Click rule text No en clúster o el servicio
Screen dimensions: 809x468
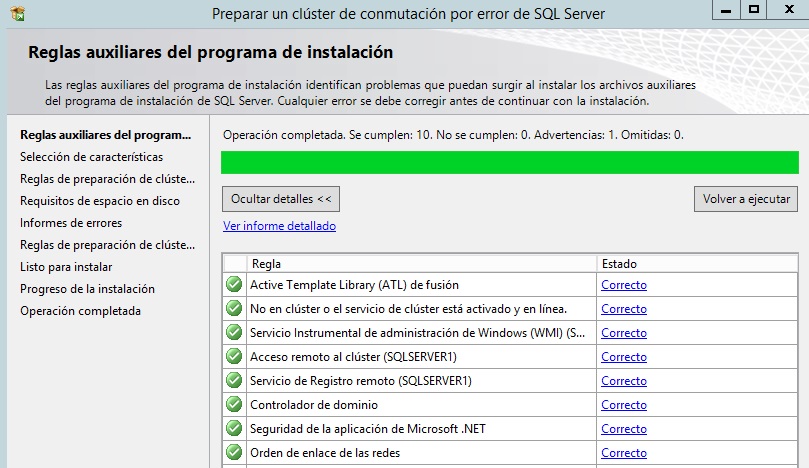409,309
